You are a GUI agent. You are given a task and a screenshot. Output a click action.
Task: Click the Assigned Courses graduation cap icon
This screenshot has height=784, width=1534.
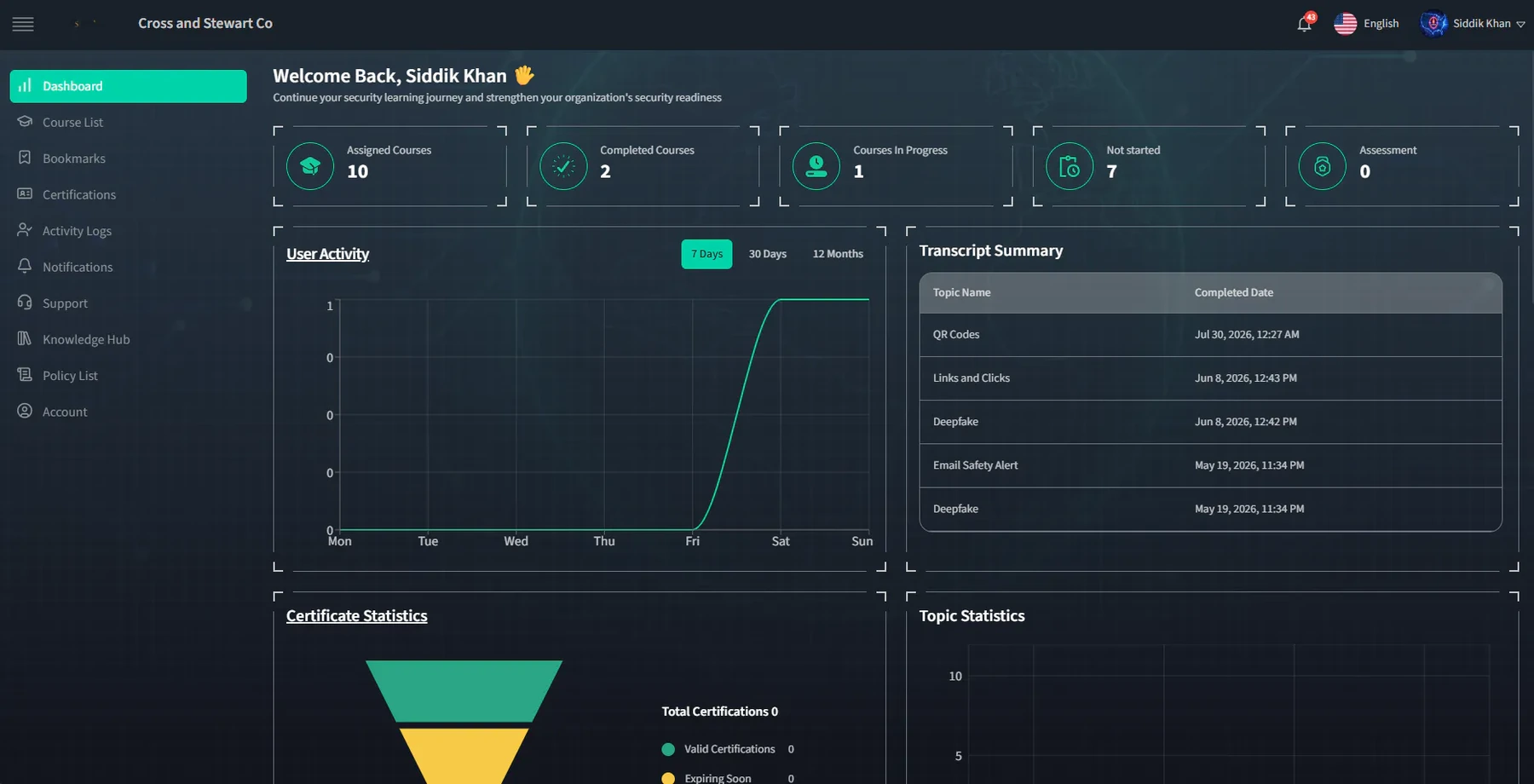310,166
